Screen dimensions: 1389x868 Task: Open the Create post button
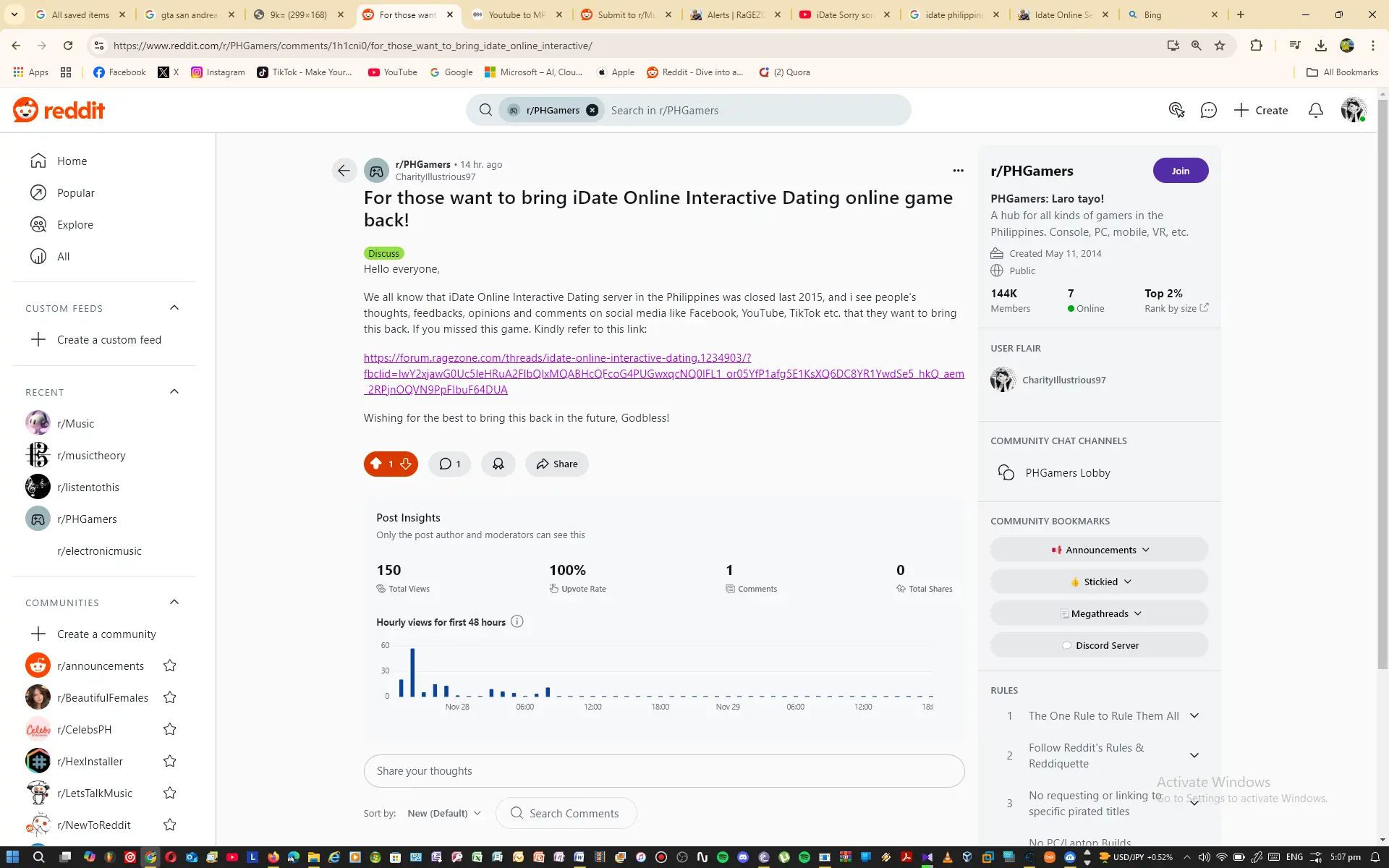1261,110
